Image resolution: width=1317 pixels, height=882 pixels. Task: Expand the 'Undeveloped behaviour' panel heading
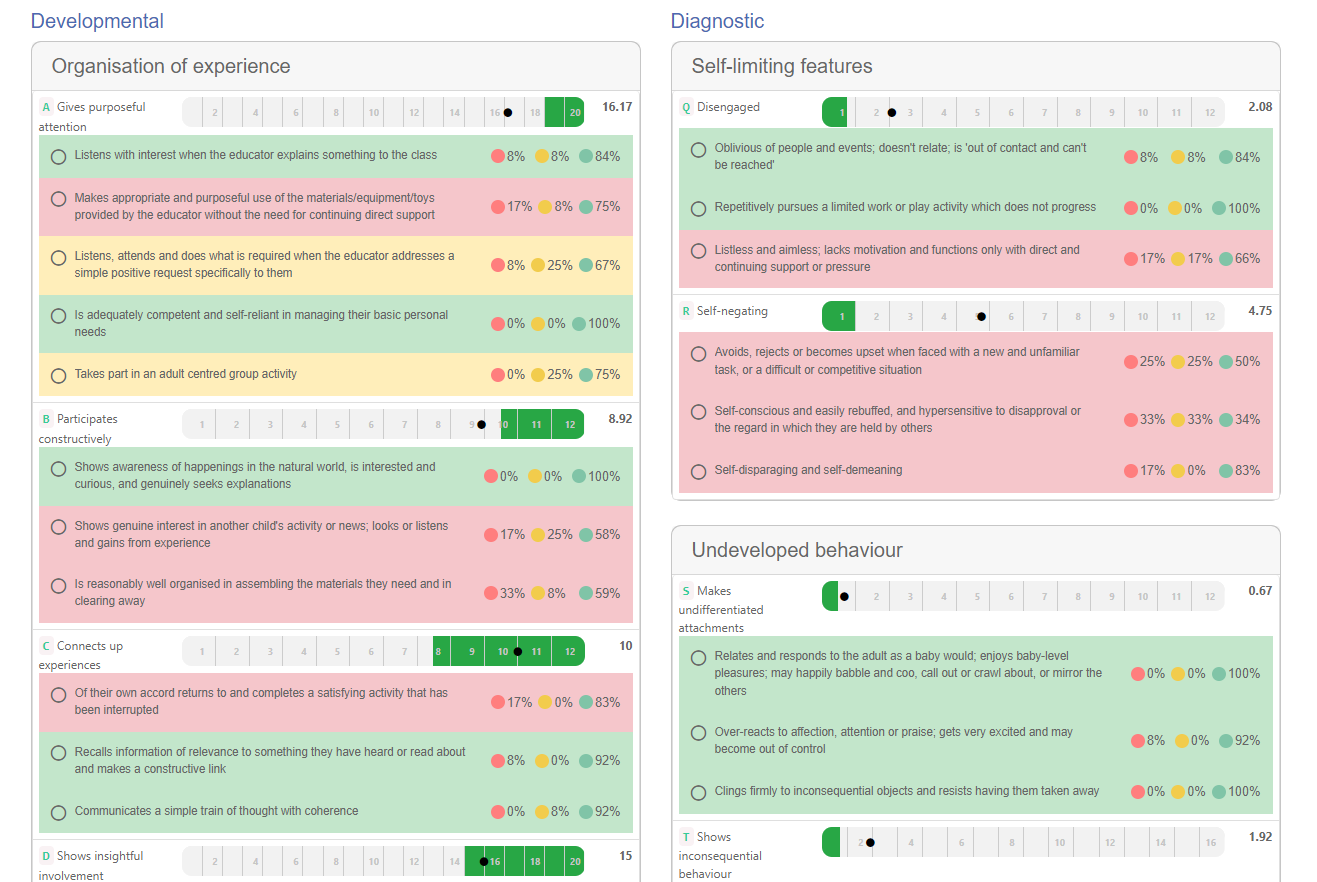pyautogui.click(x=797, y=551)
